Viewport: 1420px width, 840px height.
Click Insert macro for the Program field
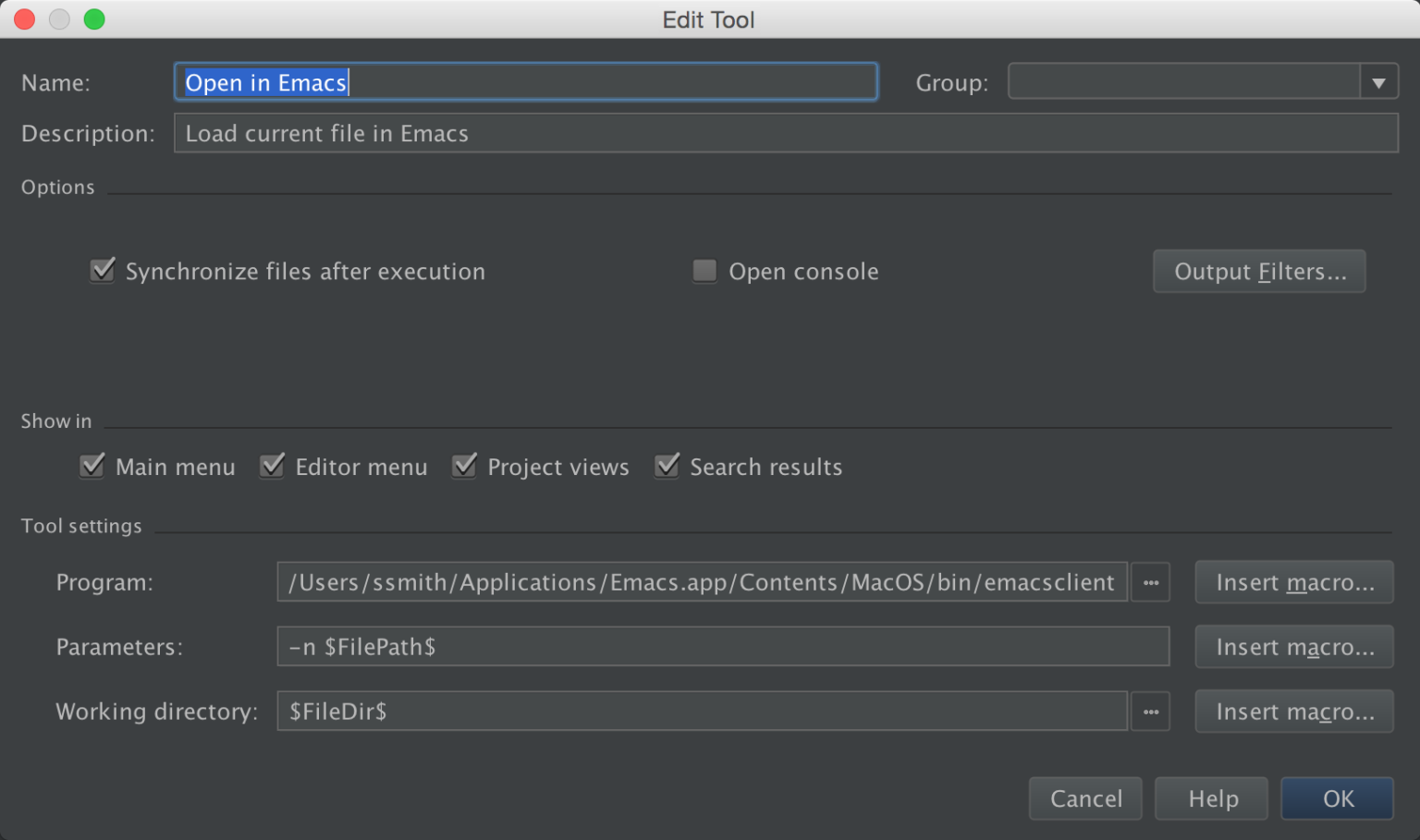tap(1293, 582)
